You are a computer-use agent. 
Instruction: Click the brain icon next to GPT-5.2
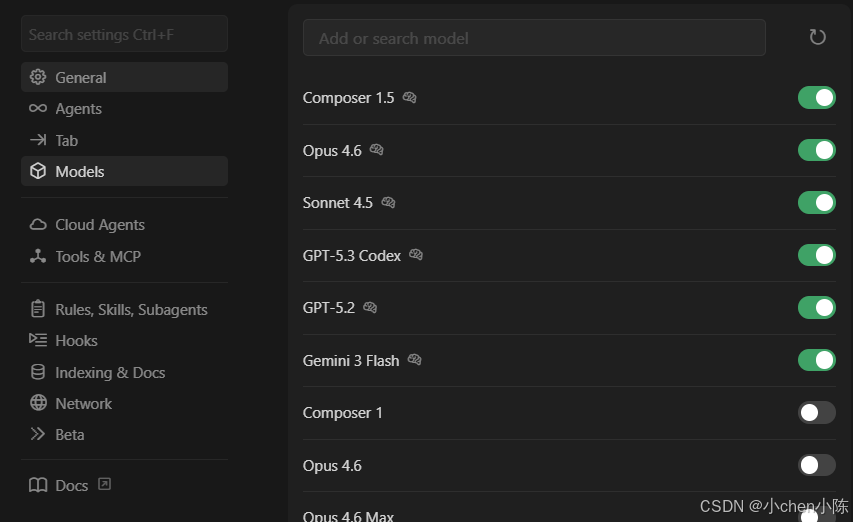(x=370, y=307)
